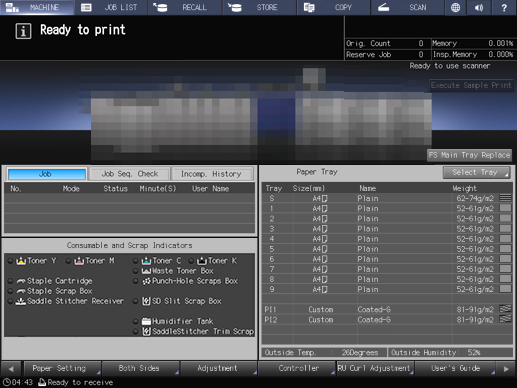Open the SCAN tab

click(x=408, y=7)
